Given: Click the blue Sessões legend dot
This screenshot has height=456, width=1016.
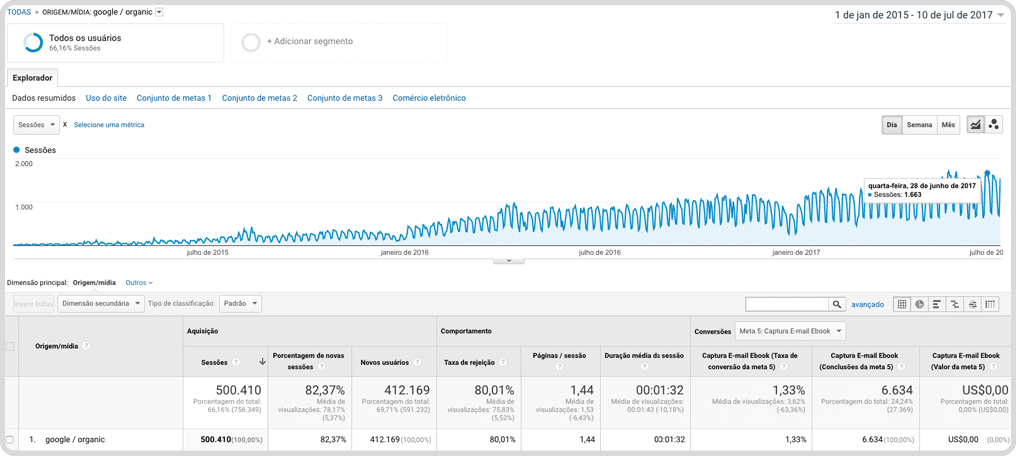Looking at the screenshot, I should pos(17,150).
